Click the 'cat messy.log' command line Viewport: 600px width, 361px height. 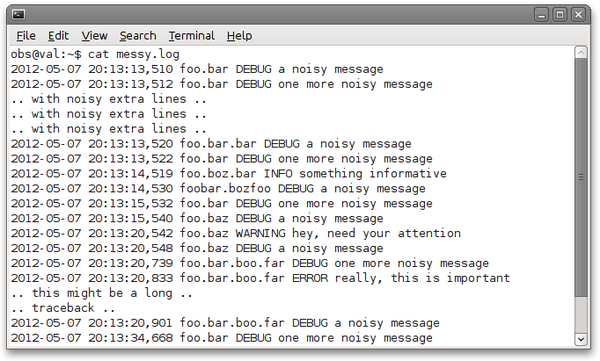(95, 54)
